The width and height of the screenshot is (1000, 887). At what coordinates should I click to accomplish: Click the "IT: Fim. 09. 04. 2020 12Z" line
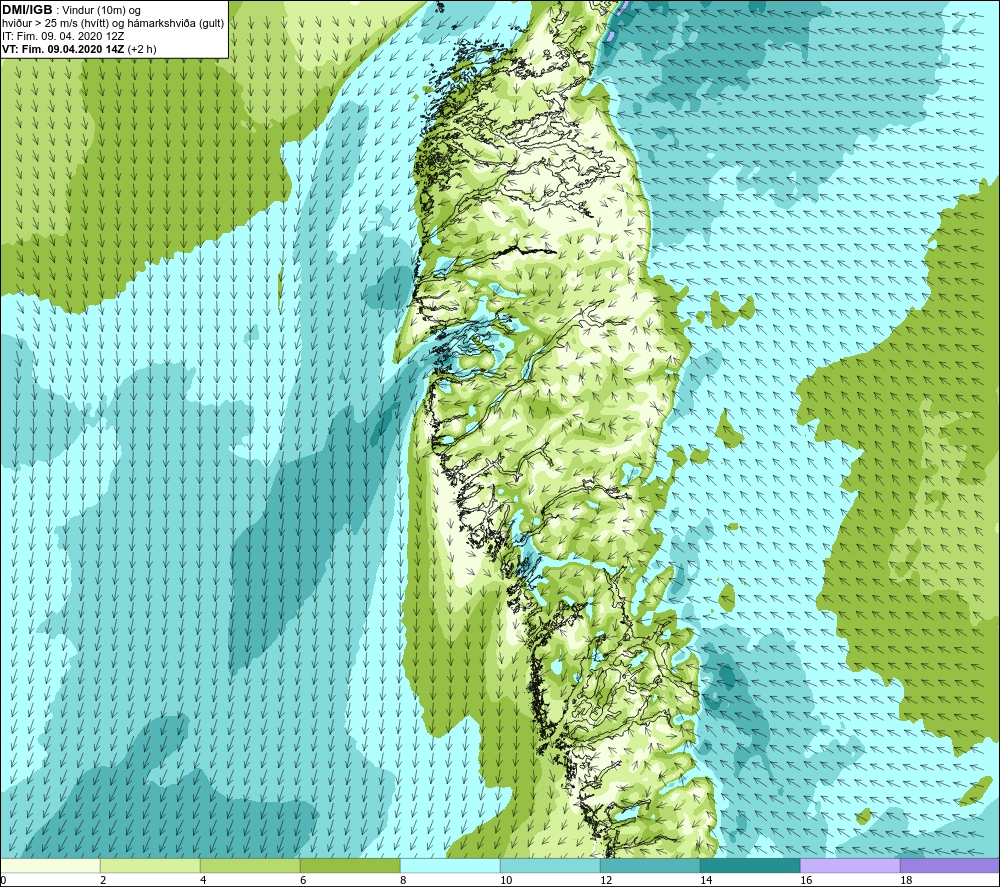click(63, 36)
